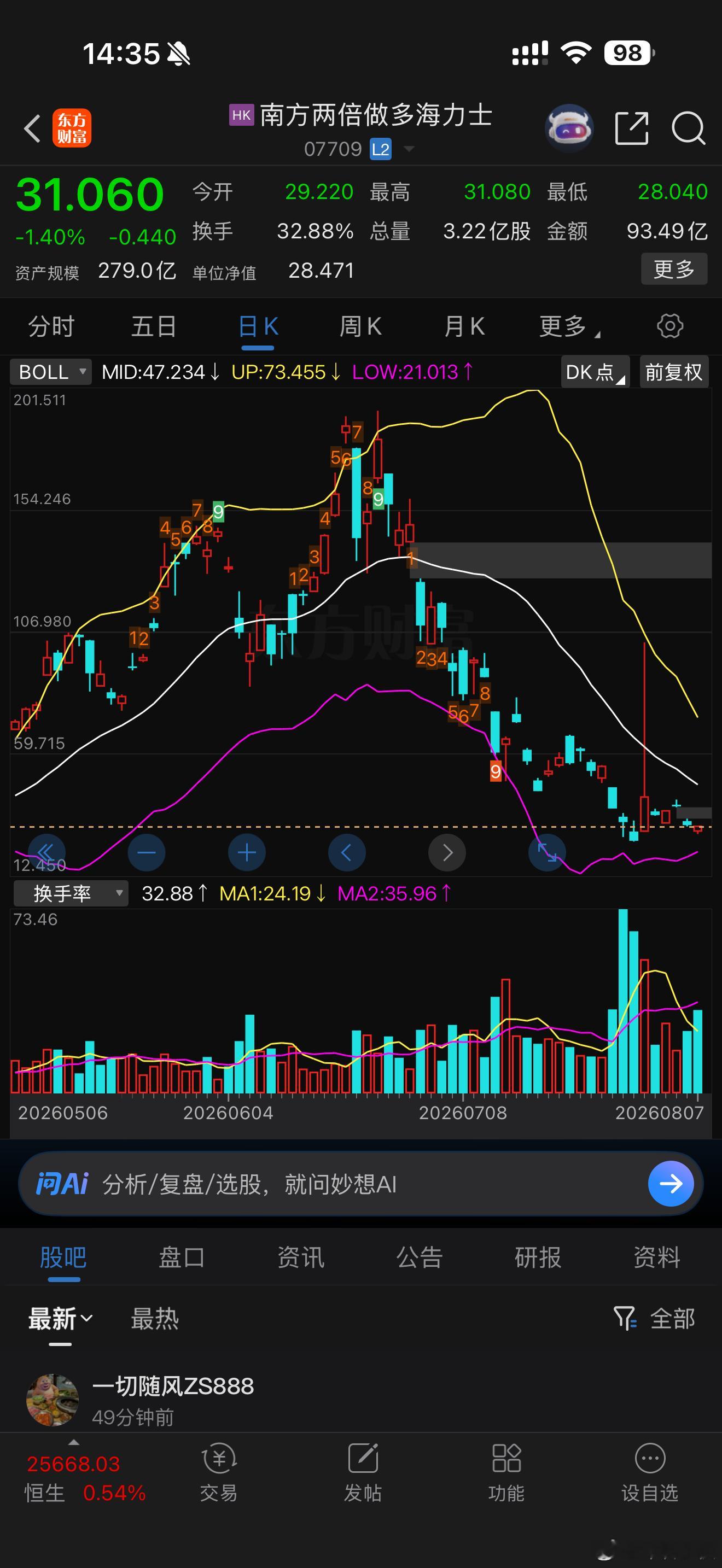Move chart right with gray arrow button
Viewport: 722px width, 1568px height.
point(447,853)
